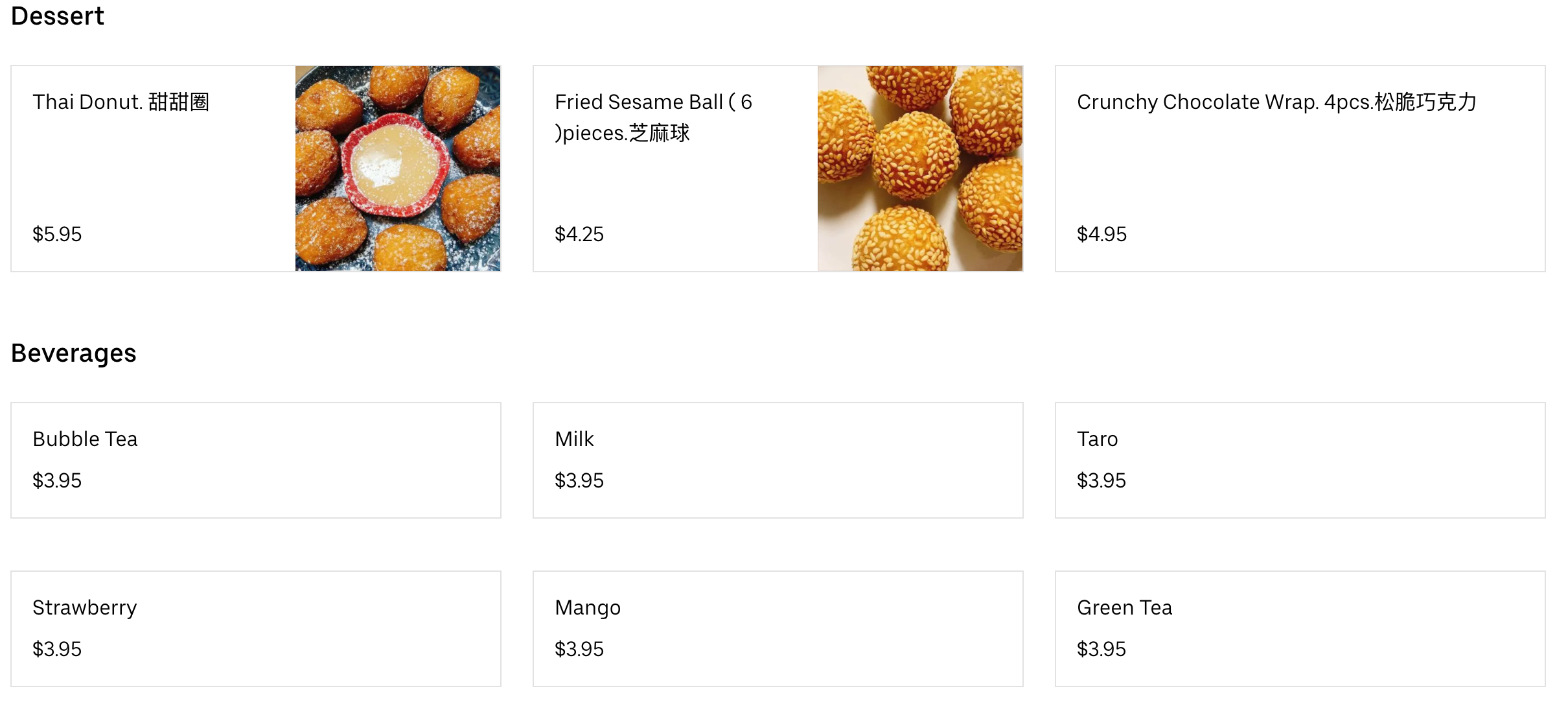This screenshot has height=717, width=1568.
Task: Open the Fried Sesame Ball item
Action: click(653, 117)
